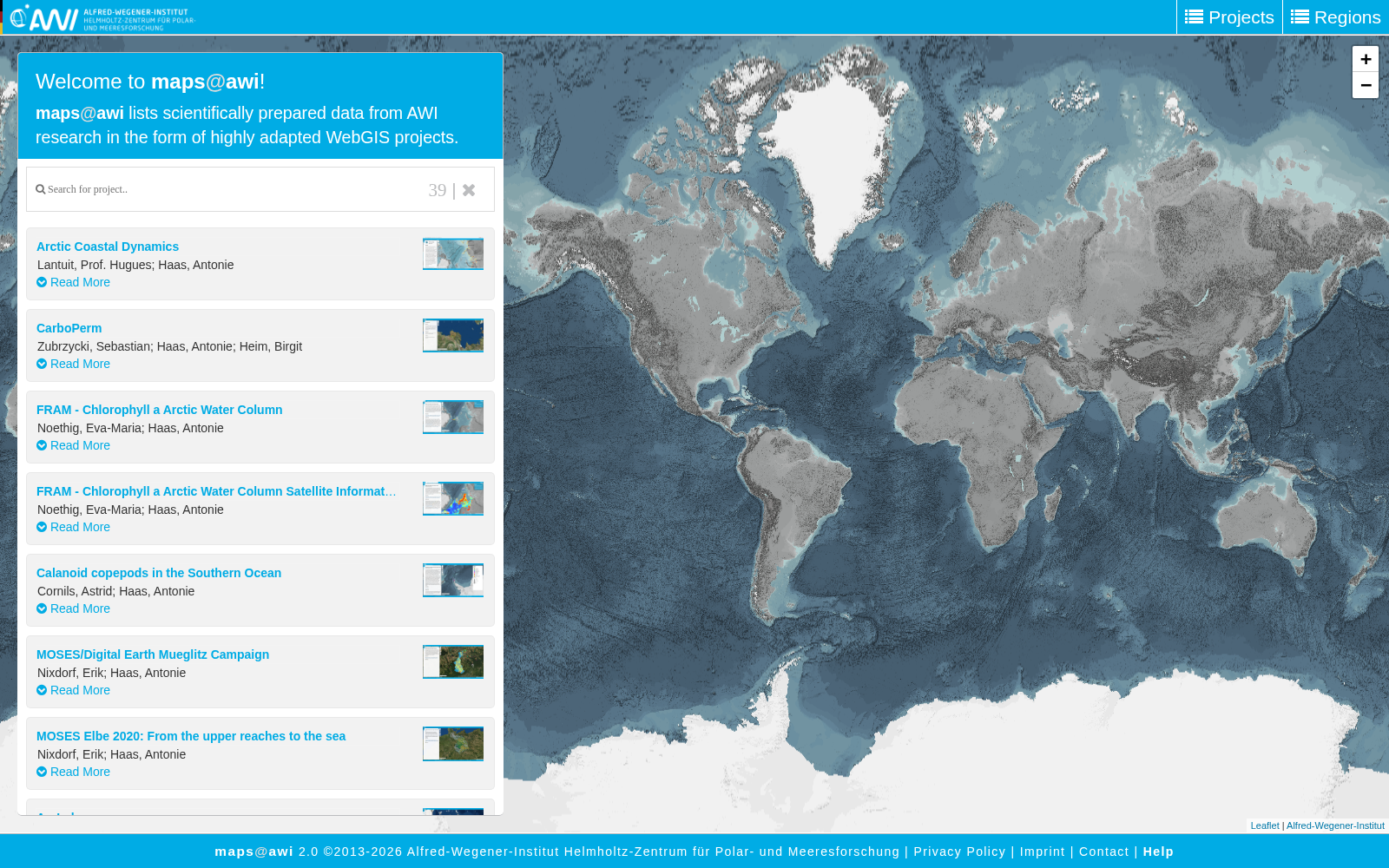The height and width of the screenshot is (868, 1389).
Task: Clear the project search with the X icon
Action: tap(469, 190)
